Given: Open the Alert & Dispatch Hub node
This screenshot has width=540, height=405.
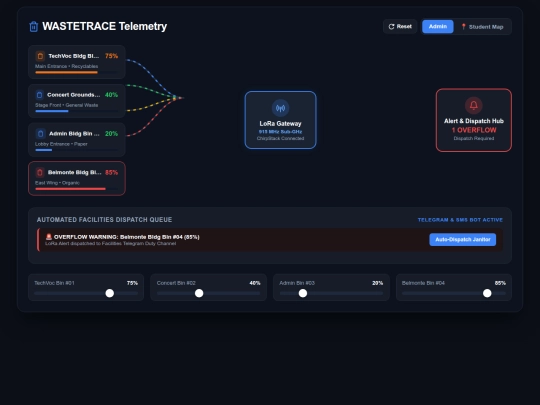Looking at the screenshot, I should [474, 120].
